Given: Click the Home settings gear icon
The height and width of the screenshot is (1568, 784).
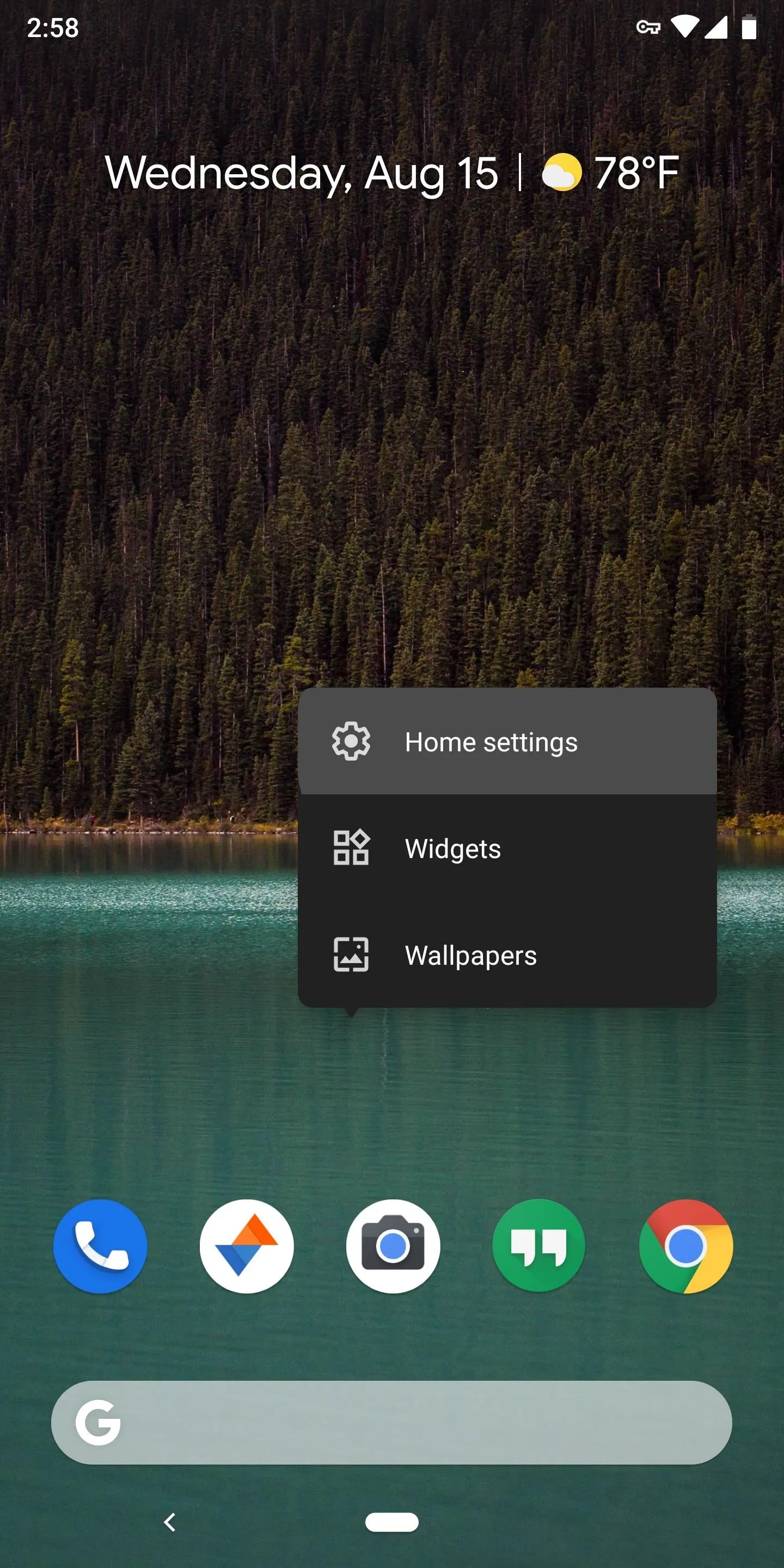Looking at the screenshot, I should tap(351, 742).
